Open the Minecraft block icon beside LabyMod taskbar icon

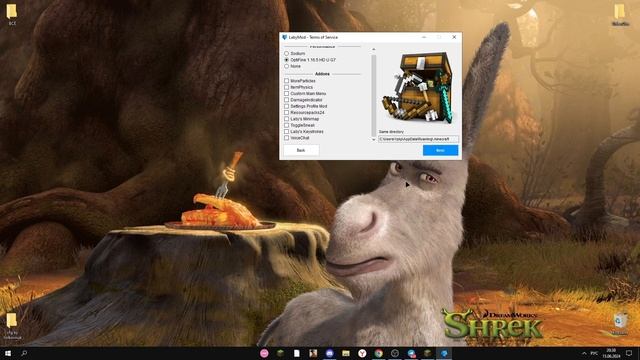click(427, 353)
